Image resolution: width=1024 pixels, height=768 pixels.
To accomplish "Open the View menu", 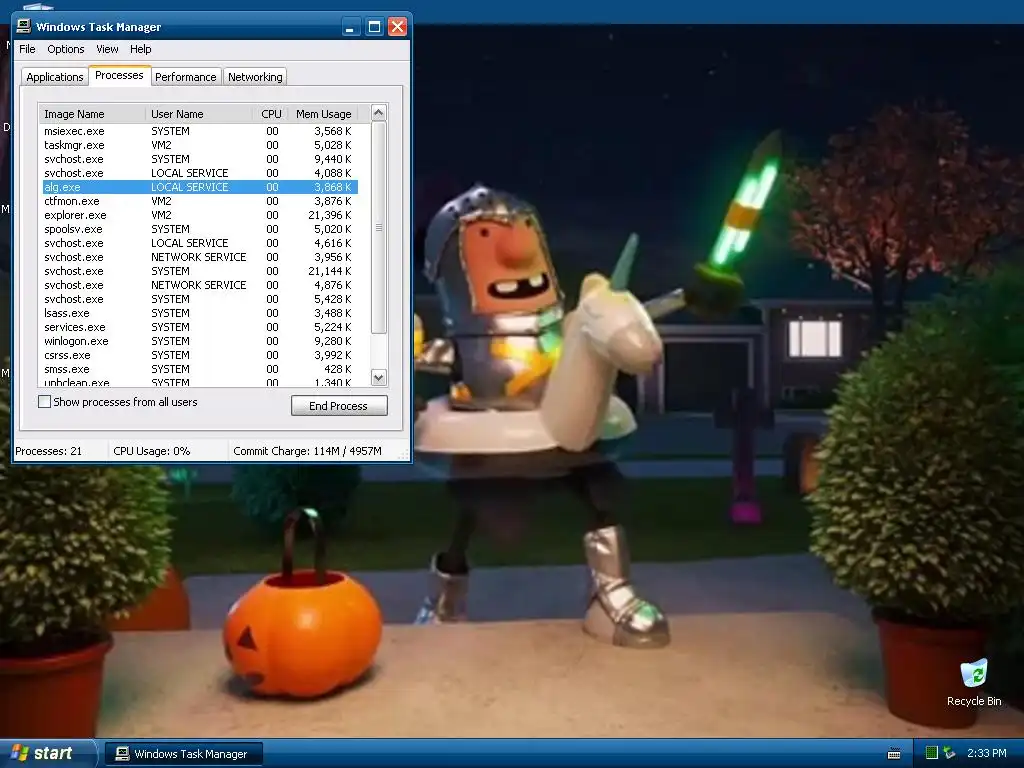I will [107, 49].
